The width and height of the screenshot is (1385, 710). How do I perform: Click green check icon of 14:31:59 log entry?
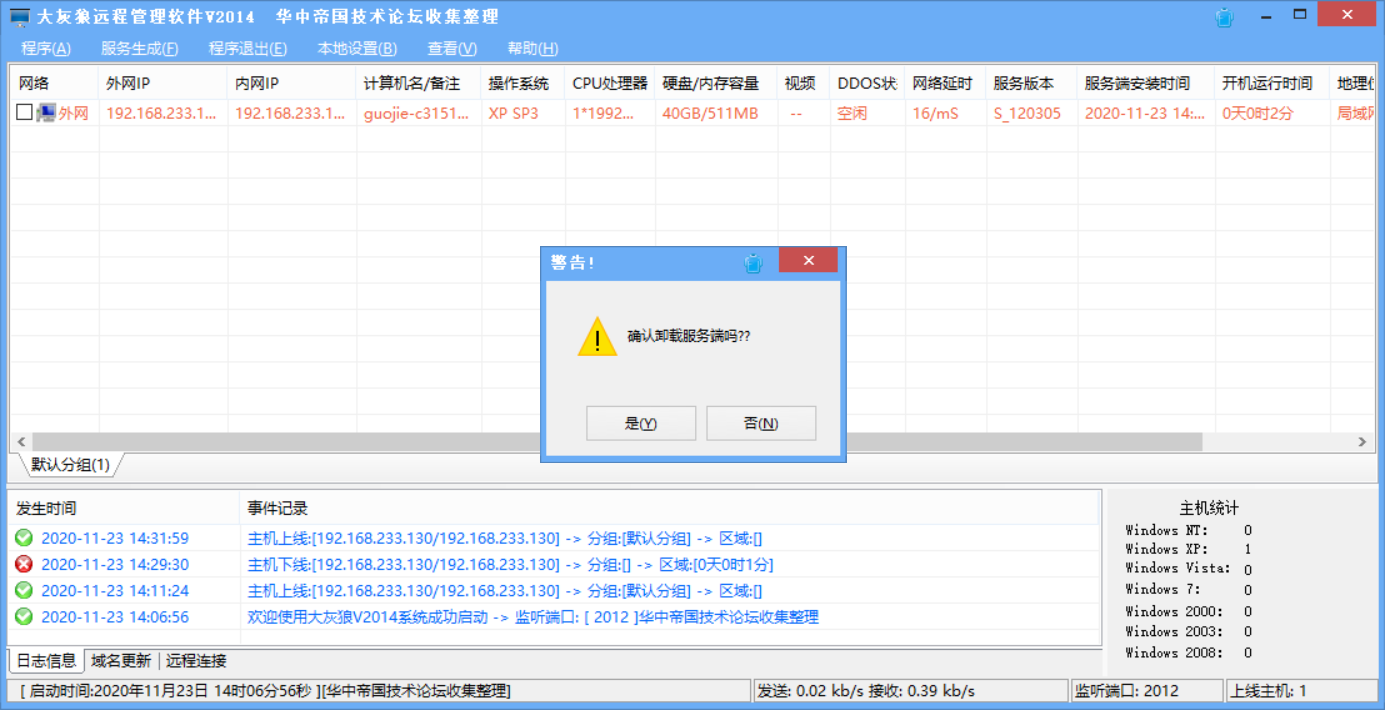click(x=24, y=538)
